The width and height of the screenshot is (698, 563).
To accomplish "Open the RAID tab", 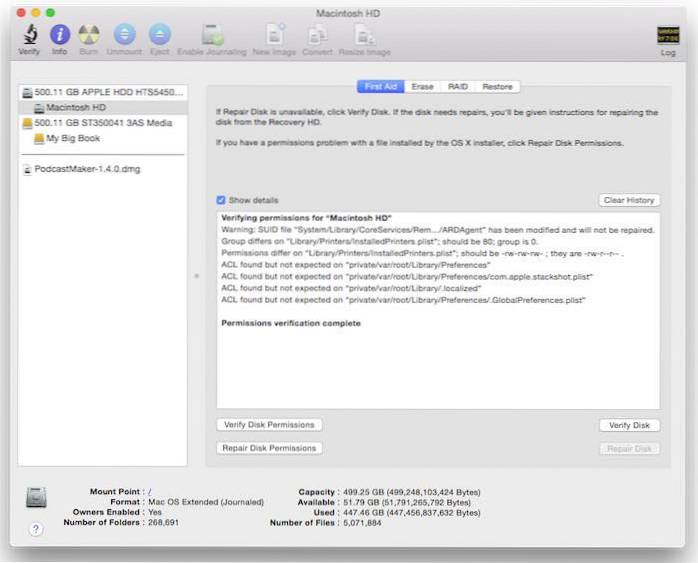I will 458,87.
